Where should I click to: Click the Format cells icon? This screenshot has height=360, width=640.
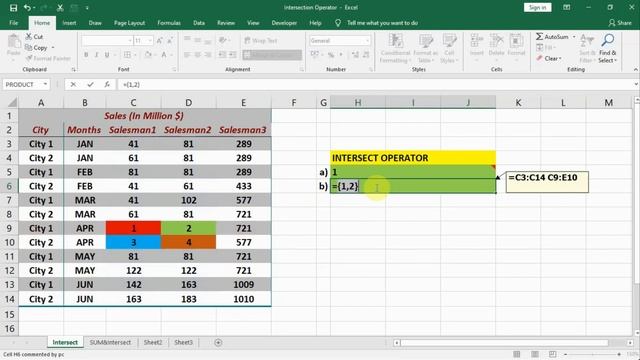pos(516,41)
